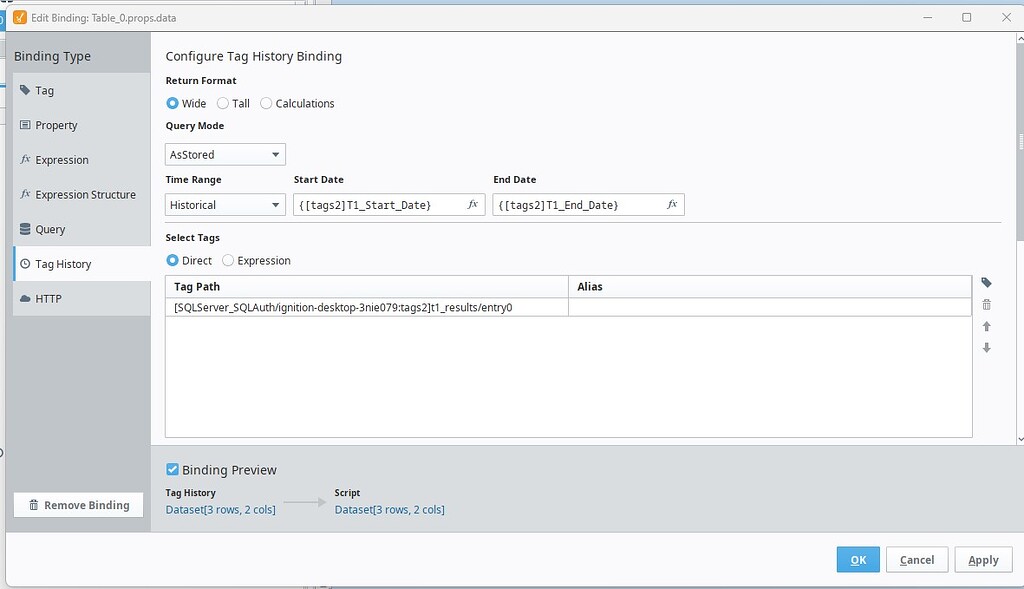The width and height of the screenshot is (1024, 589).
Task: Delete the selected tag path row
Action: click(x=986, y=304)
